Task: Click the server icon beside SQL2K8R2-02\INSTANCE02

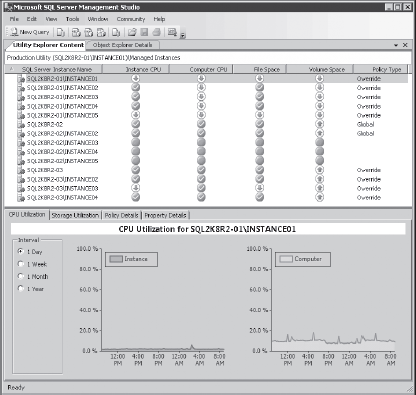Action: [21, 134]
